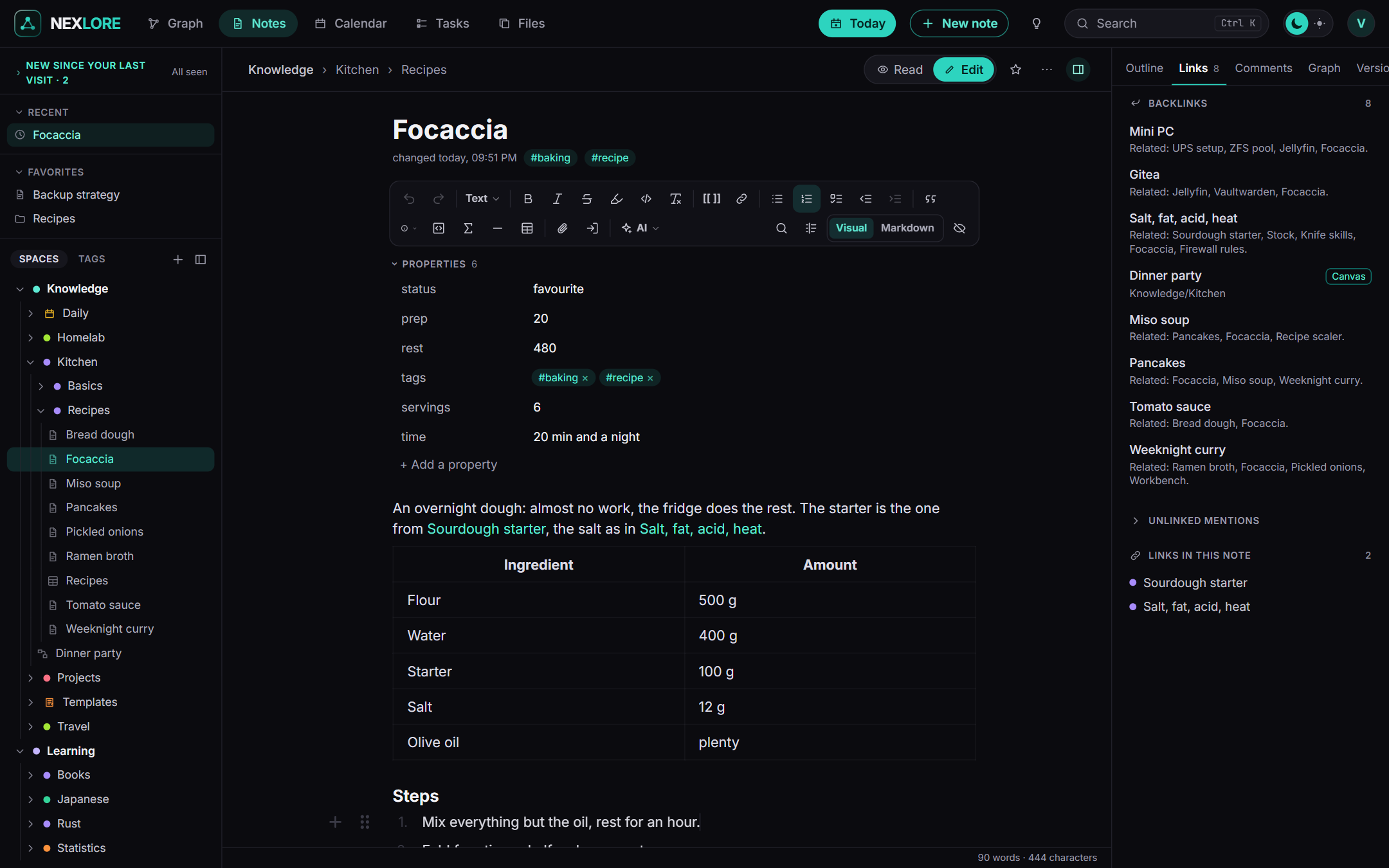
Task: Insert a math formula with sigma icon
Action: tap(468, 228)
